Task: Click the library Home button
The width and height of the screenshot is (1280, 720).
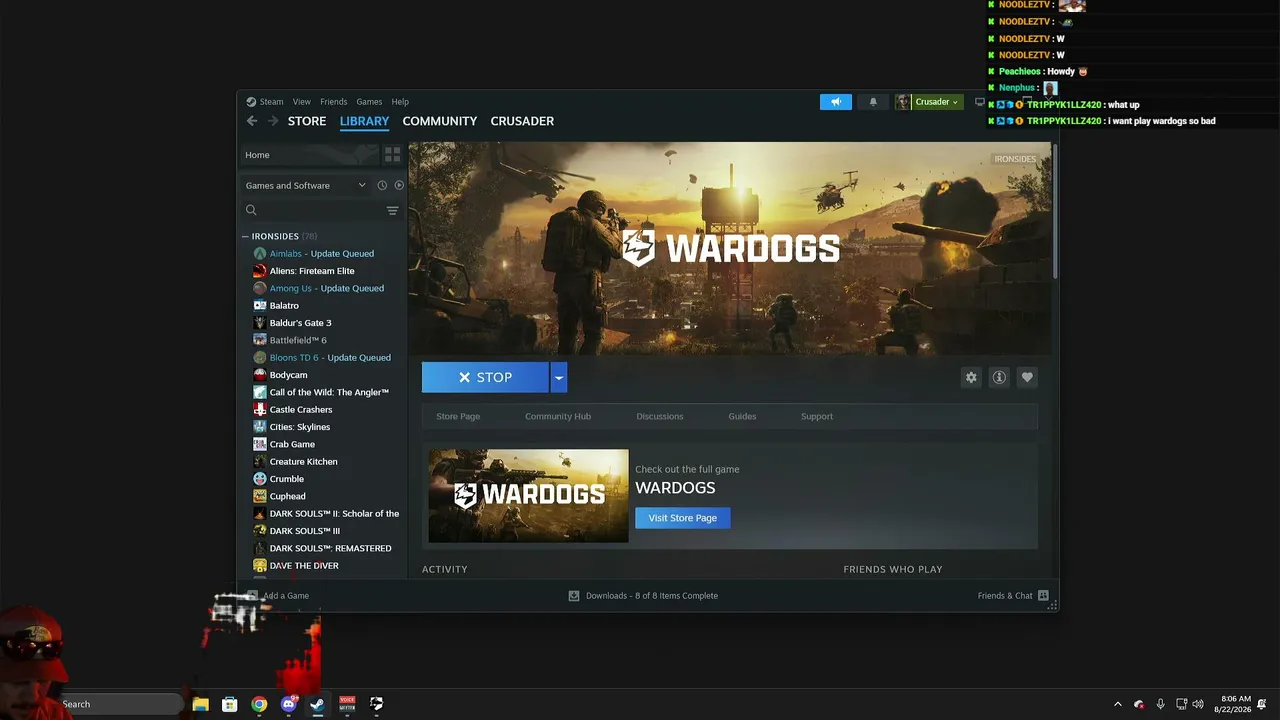Action: click(309, 155)
